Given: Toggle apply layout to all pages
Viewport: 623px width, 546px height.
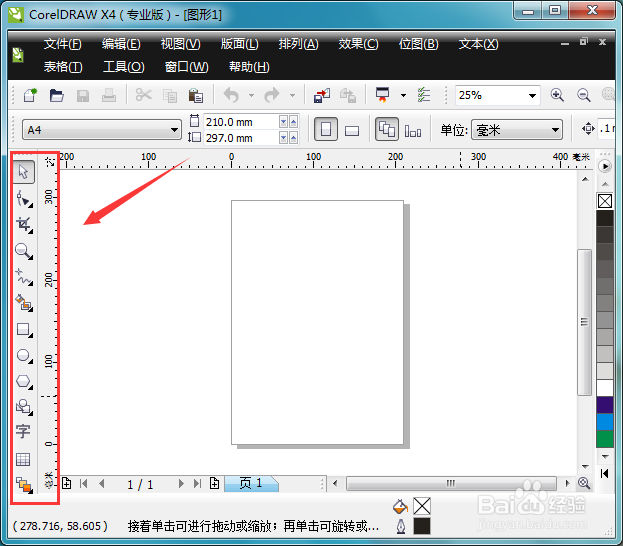Looking at the screenshot, I should 387,129.
